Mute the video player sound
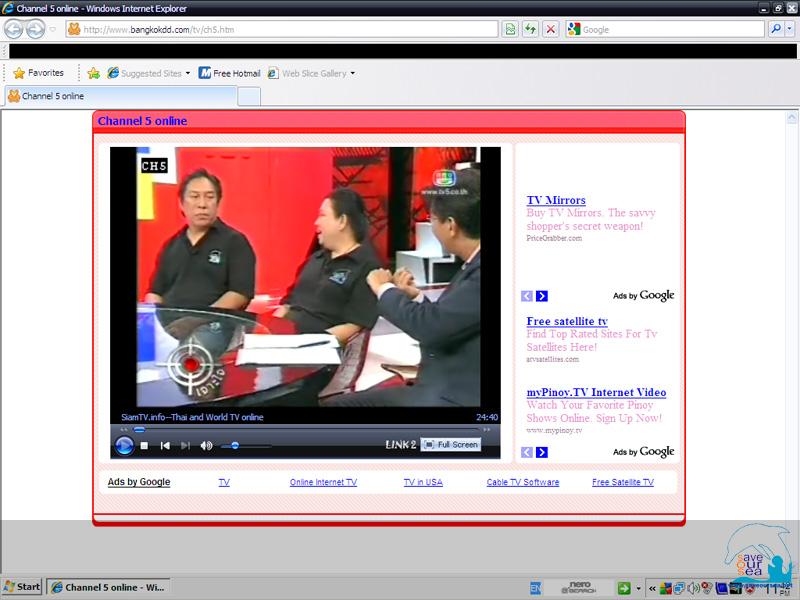 [x=206, y=445]
